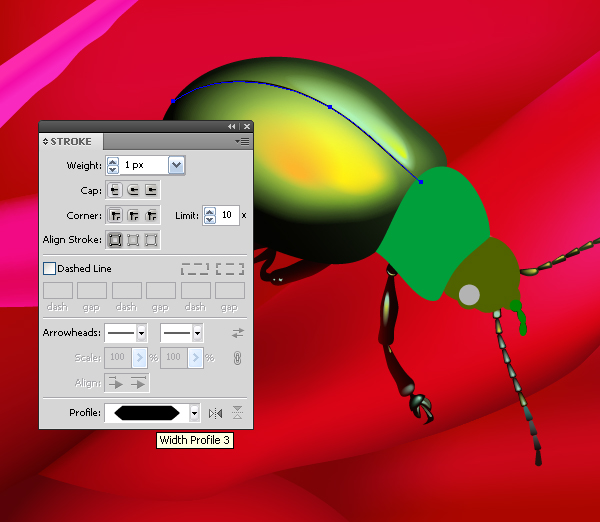Click the last gap input field
The width and height of the screenshot is (600, 522).
(230, 290)
